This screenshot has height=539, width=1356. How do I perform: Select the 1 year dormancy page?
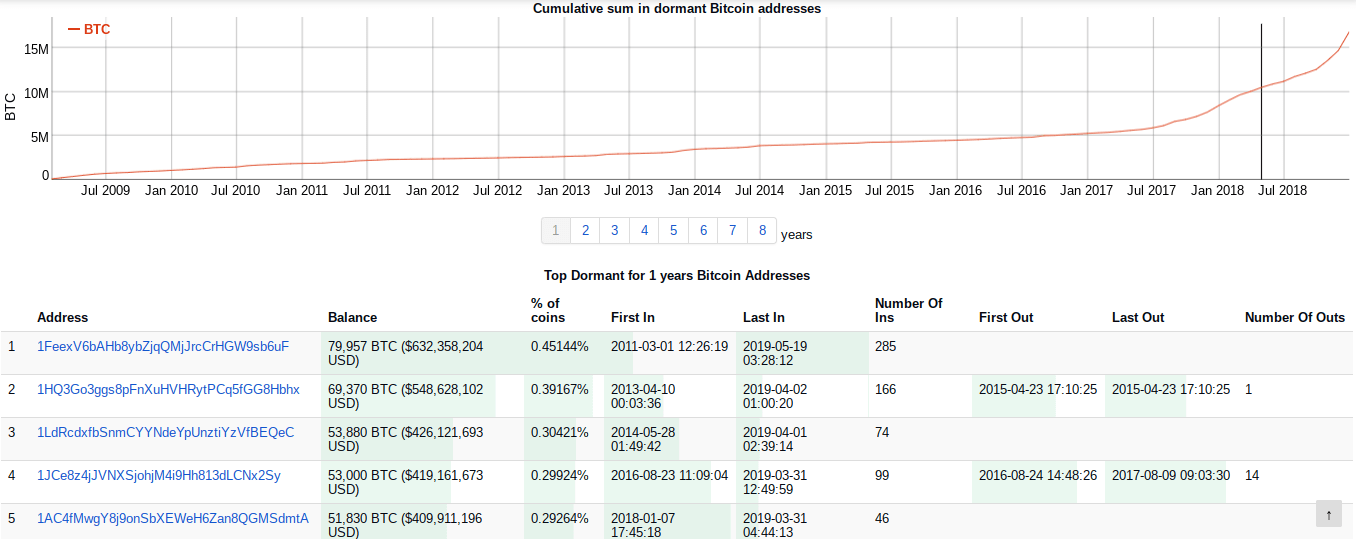[556, 231]
